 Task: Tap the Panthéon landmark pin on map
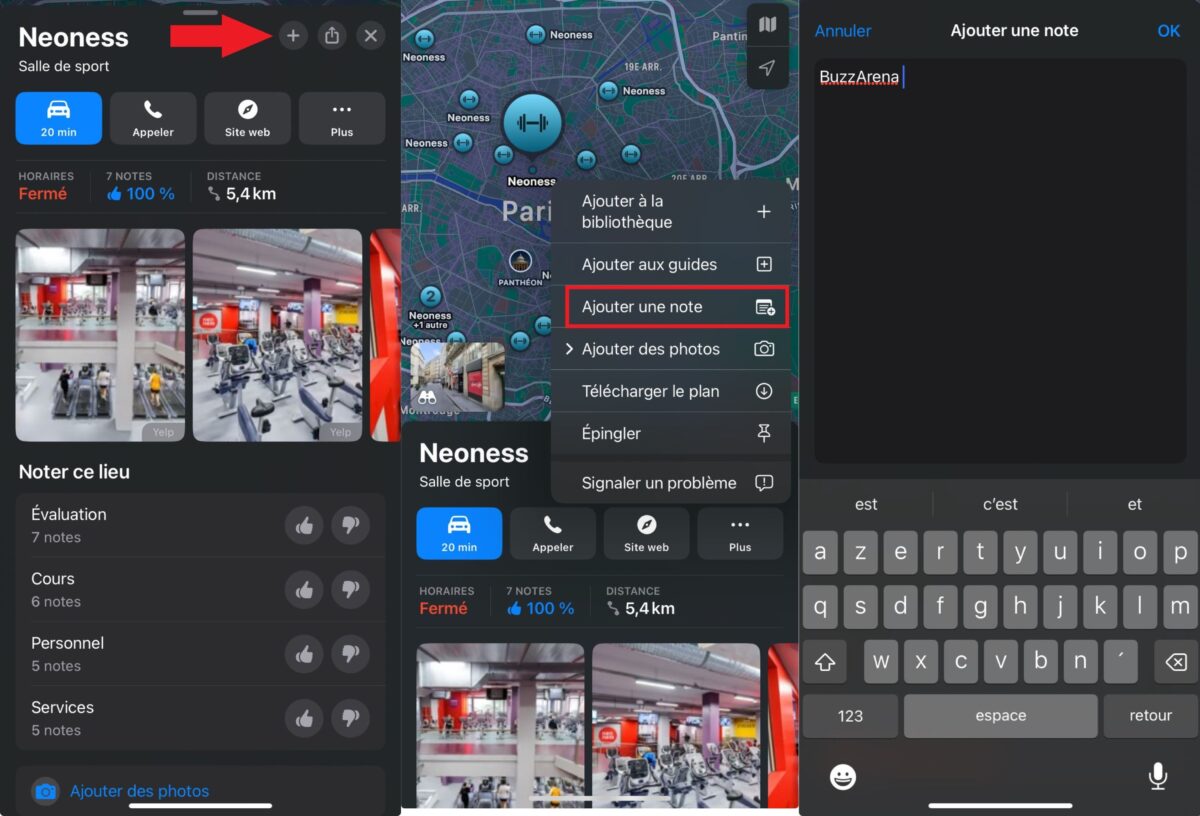tap(520, 262)
